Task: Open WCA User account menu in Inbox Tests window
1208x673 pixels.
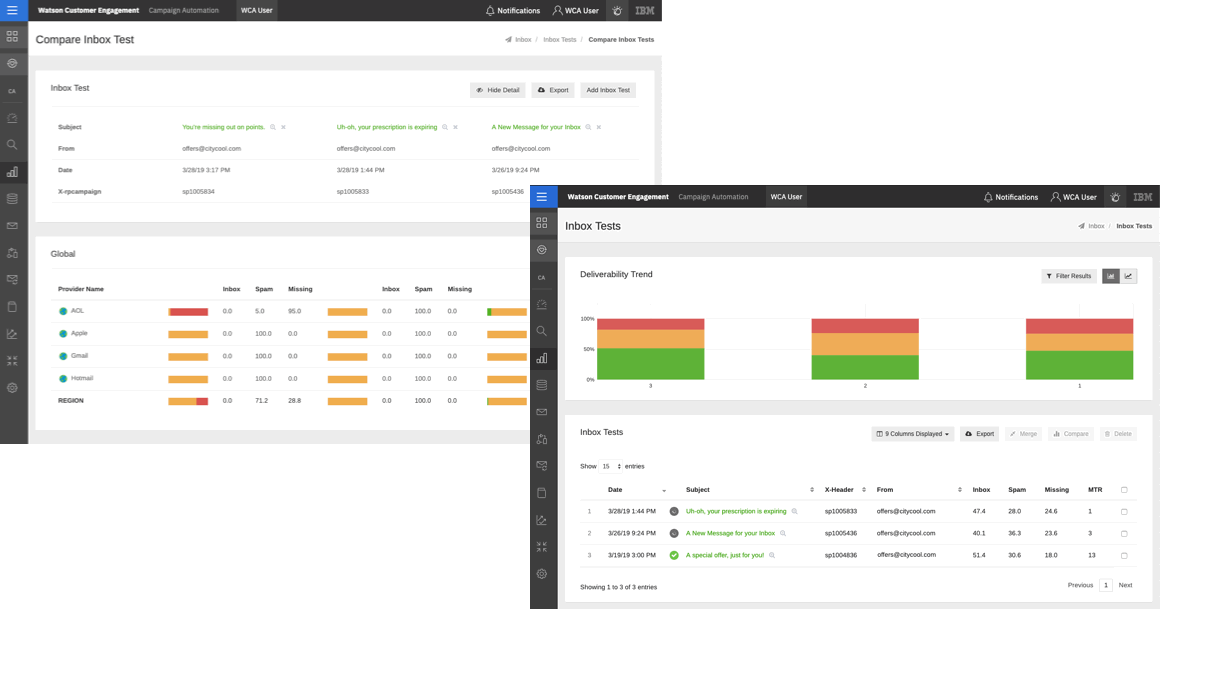Action: (1074, 197)
